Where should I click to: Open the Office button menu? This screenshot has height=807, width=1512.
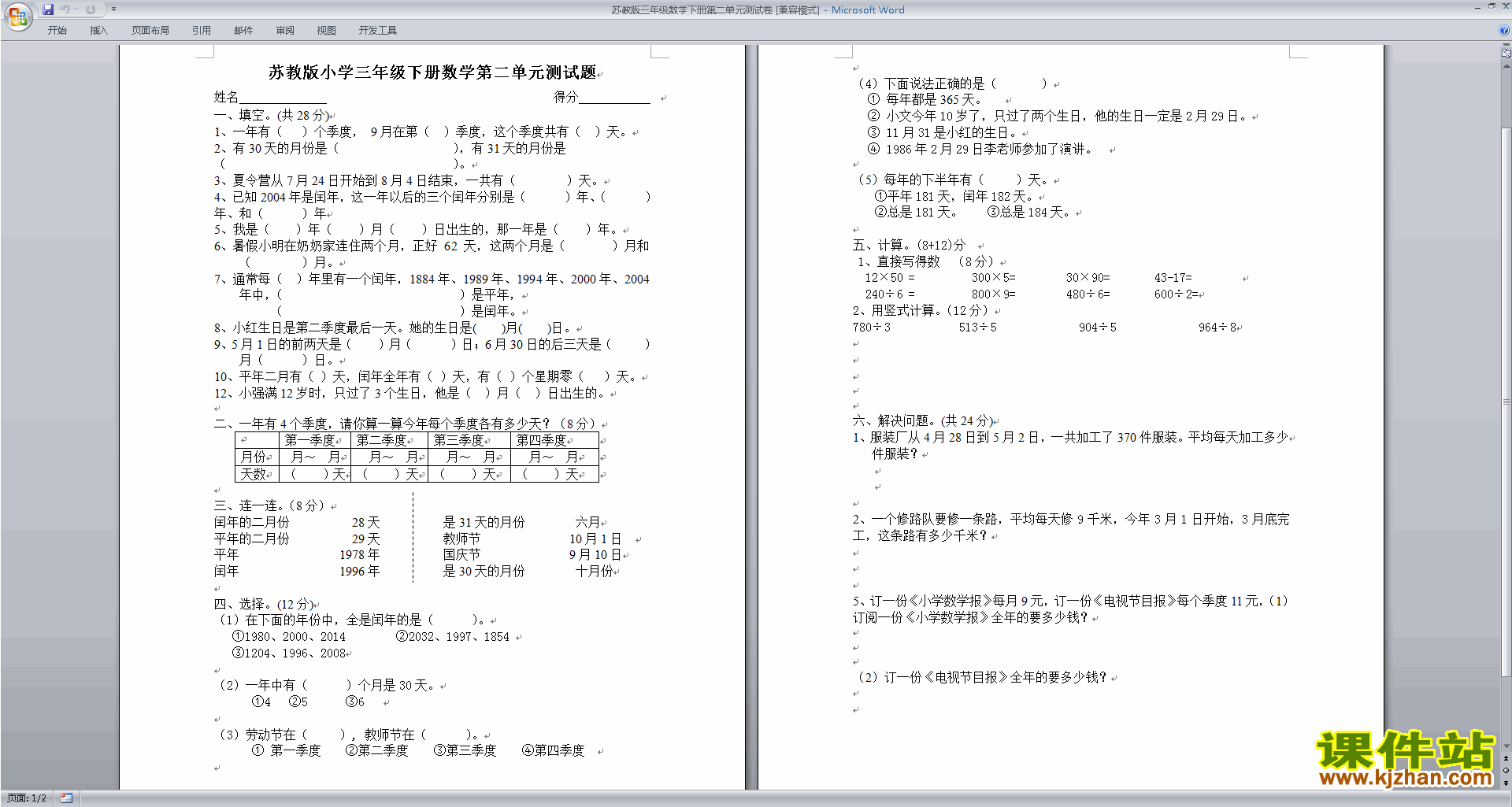click(17, 16)
